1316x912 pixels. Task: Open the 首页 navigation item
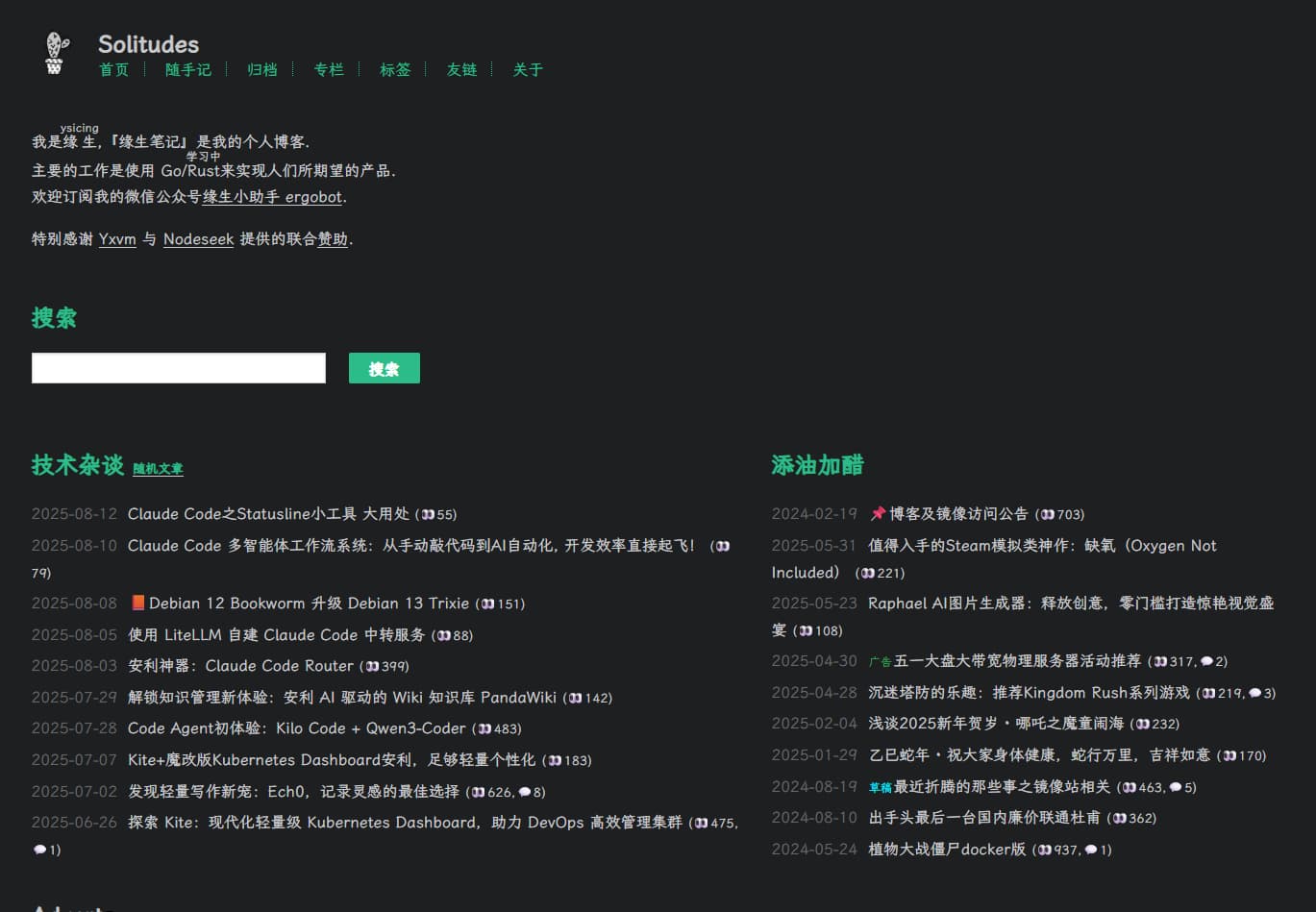113,69
